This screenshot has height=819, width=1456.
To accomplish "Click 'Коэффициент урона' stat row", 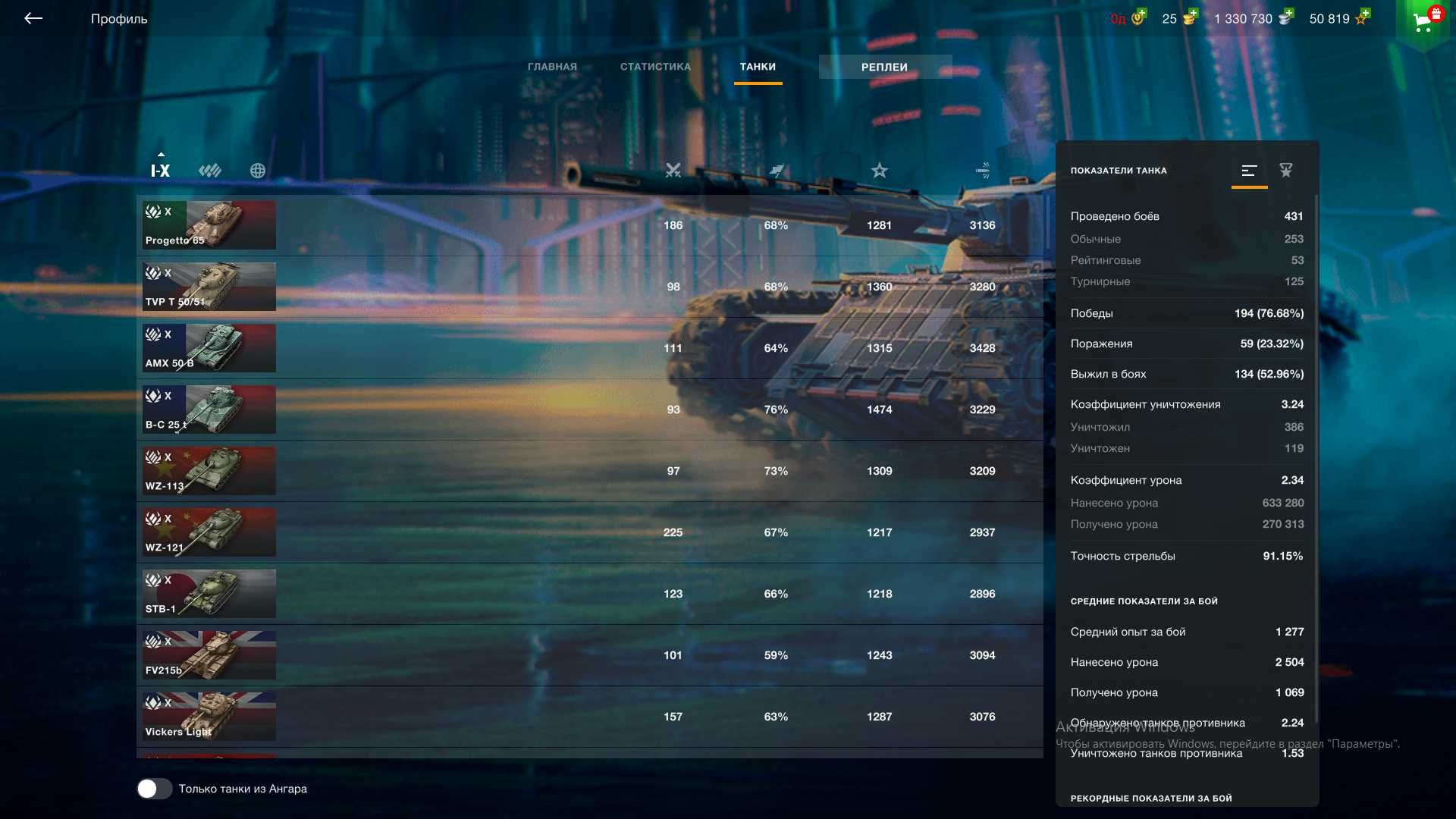I will tap(1187, 480).
